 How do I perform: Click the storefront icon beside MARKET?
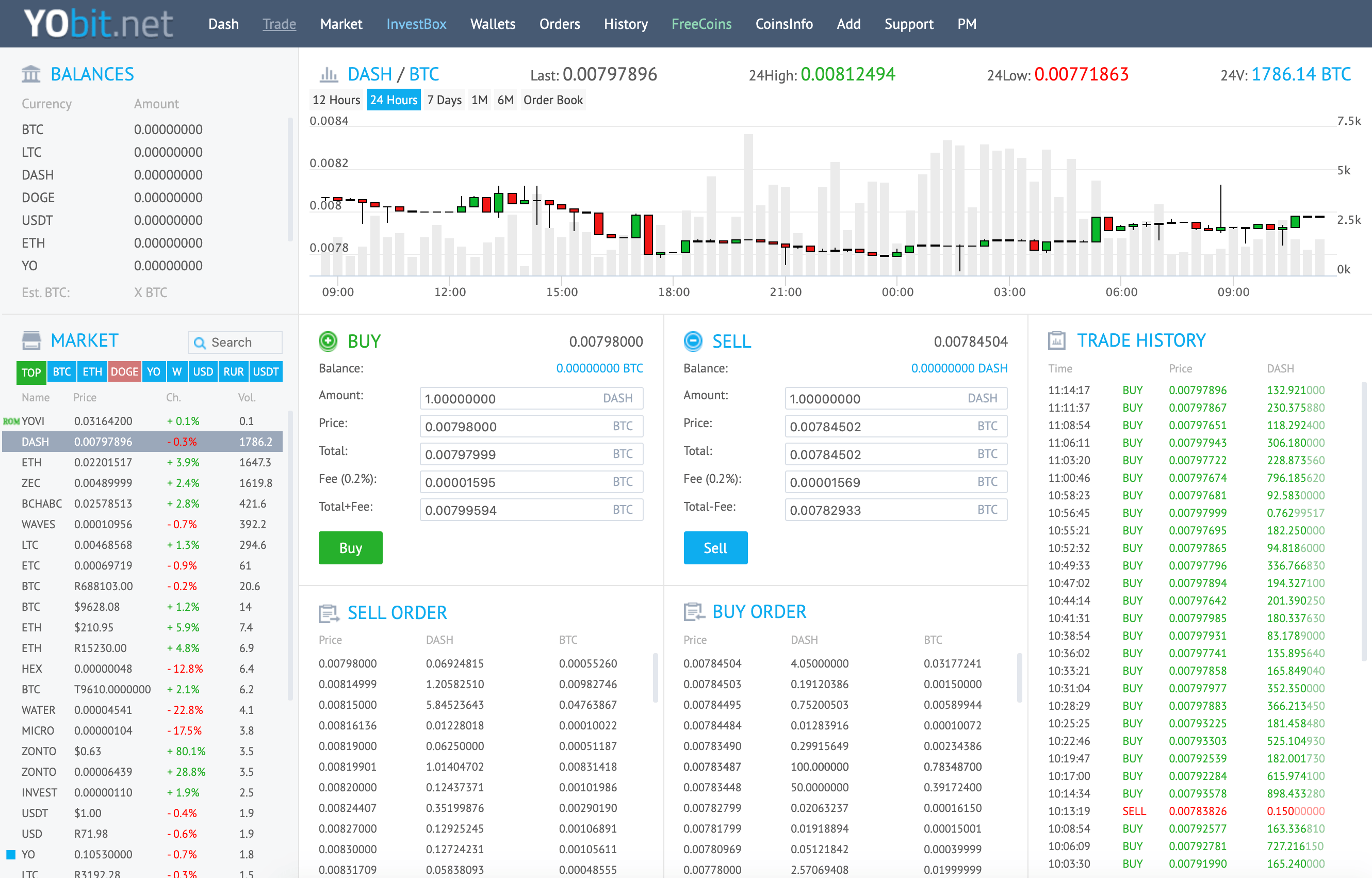click(x=31, y=340)
